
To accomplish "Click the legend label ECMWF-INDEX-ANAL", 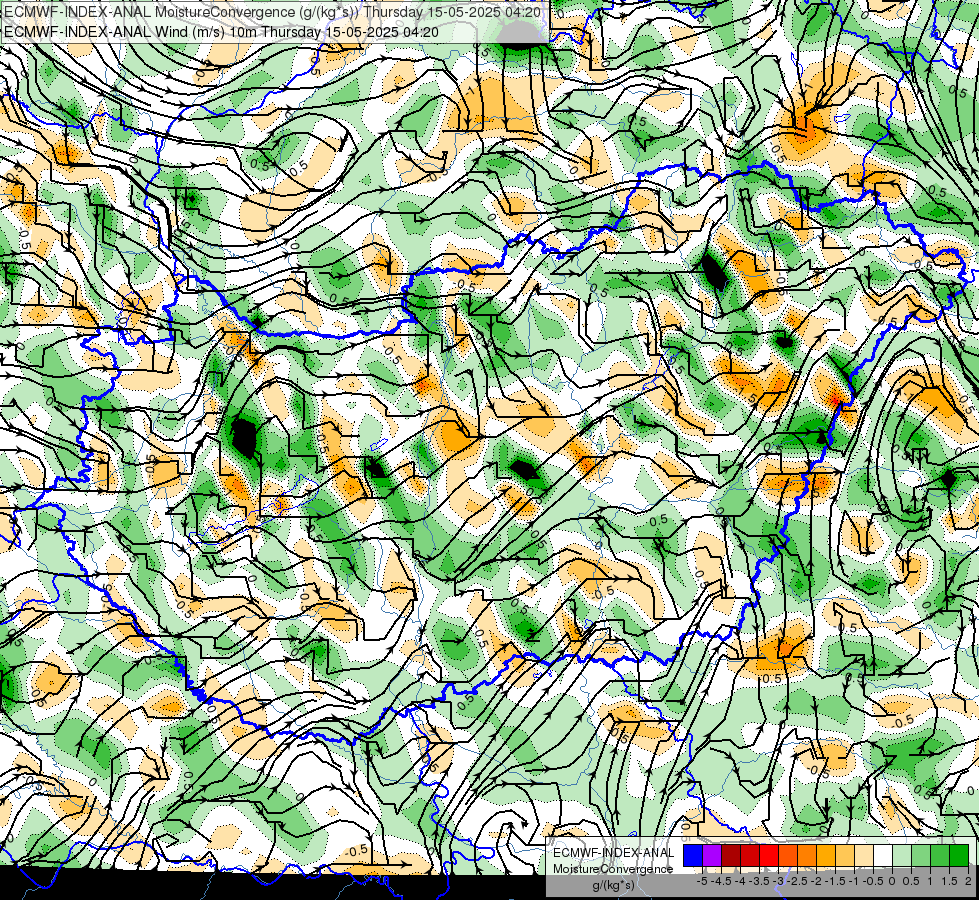I will [614, 853].
